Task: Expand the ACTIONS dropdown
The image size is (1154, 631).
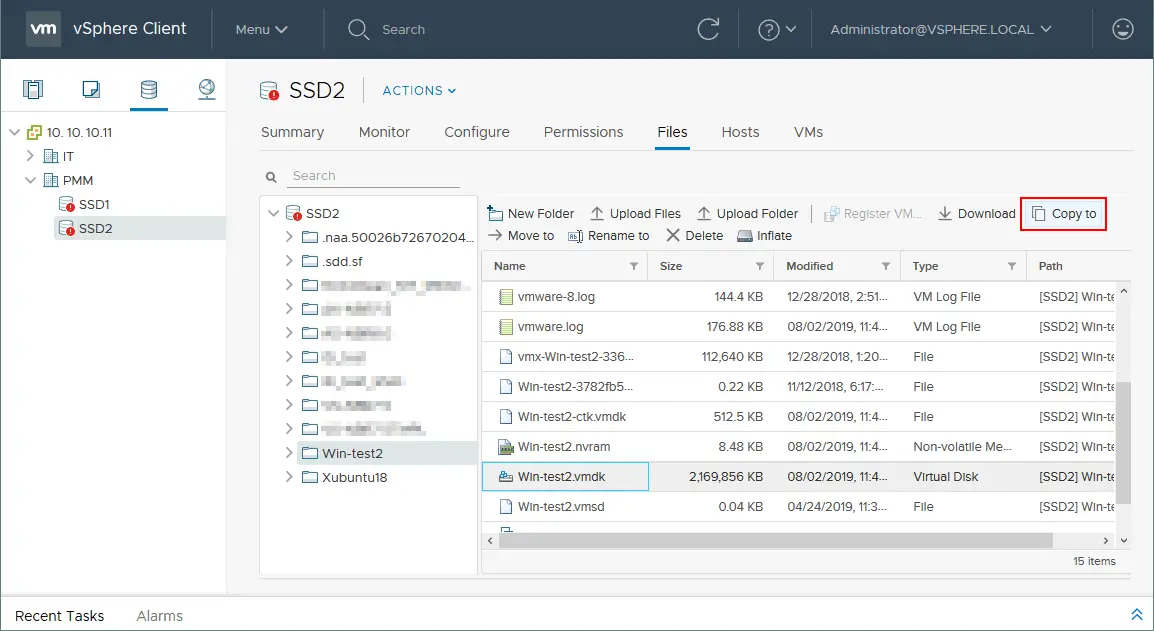Action: pyautogui.click(x=420, y=91)
